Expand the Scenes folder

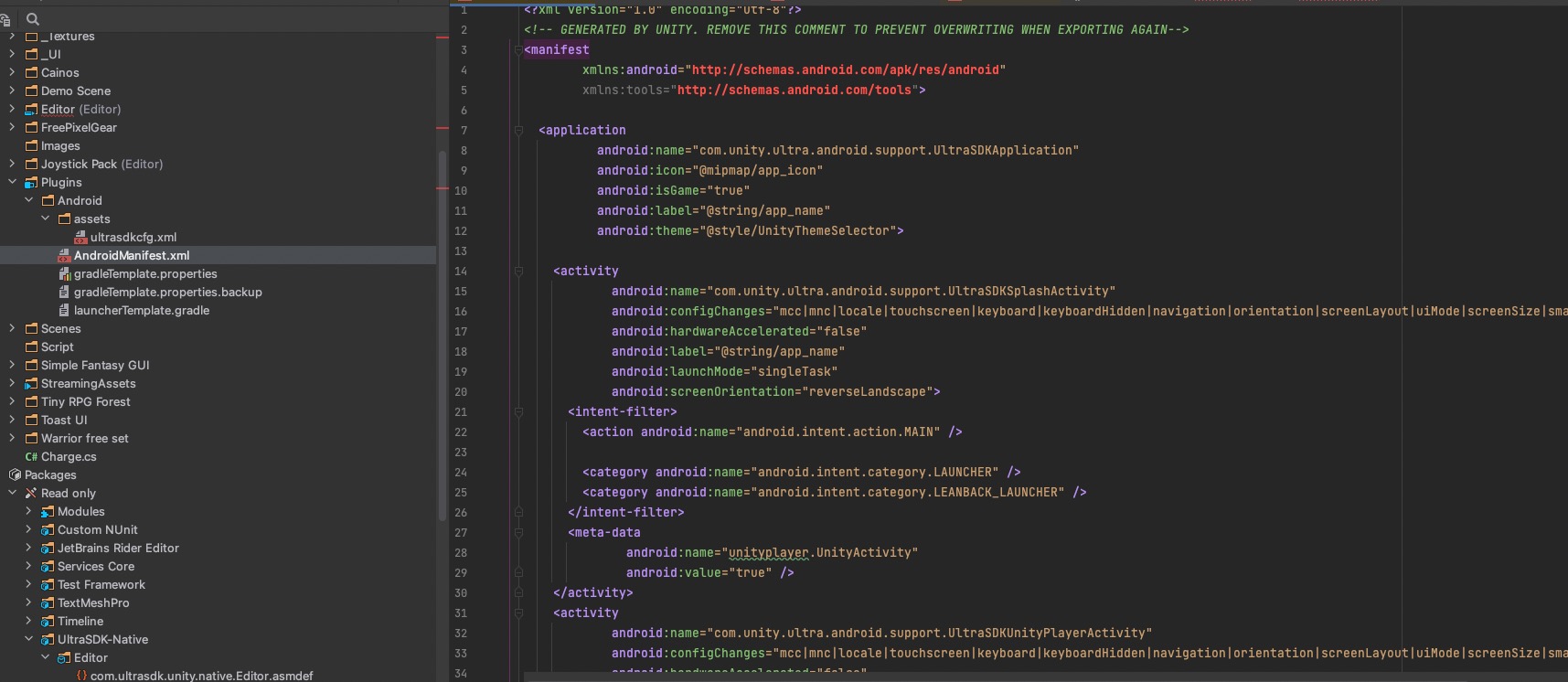coord(12,329)
